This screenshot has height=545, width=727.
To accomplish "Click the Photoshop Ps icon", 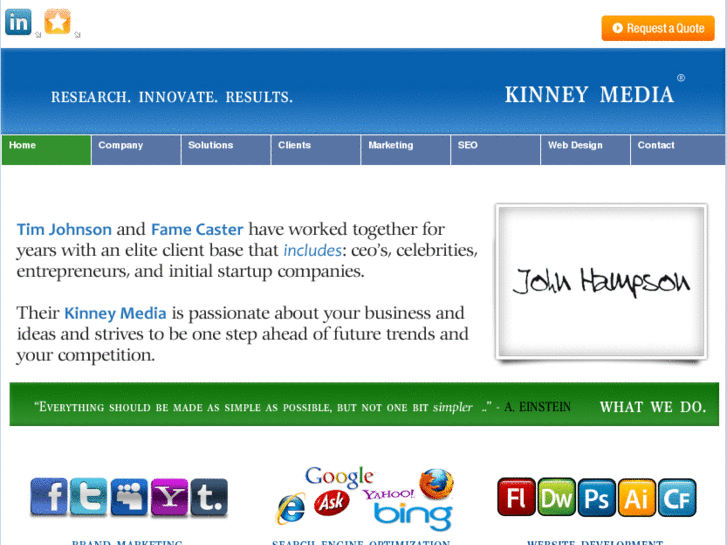I will [597, 498].
